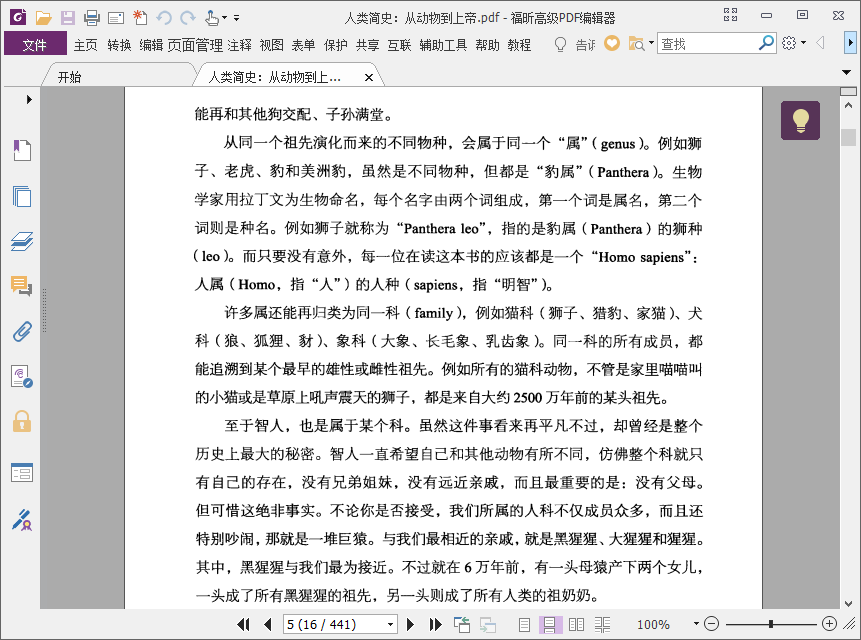Close the 人类简史 document tab

[x=369, y=77]
